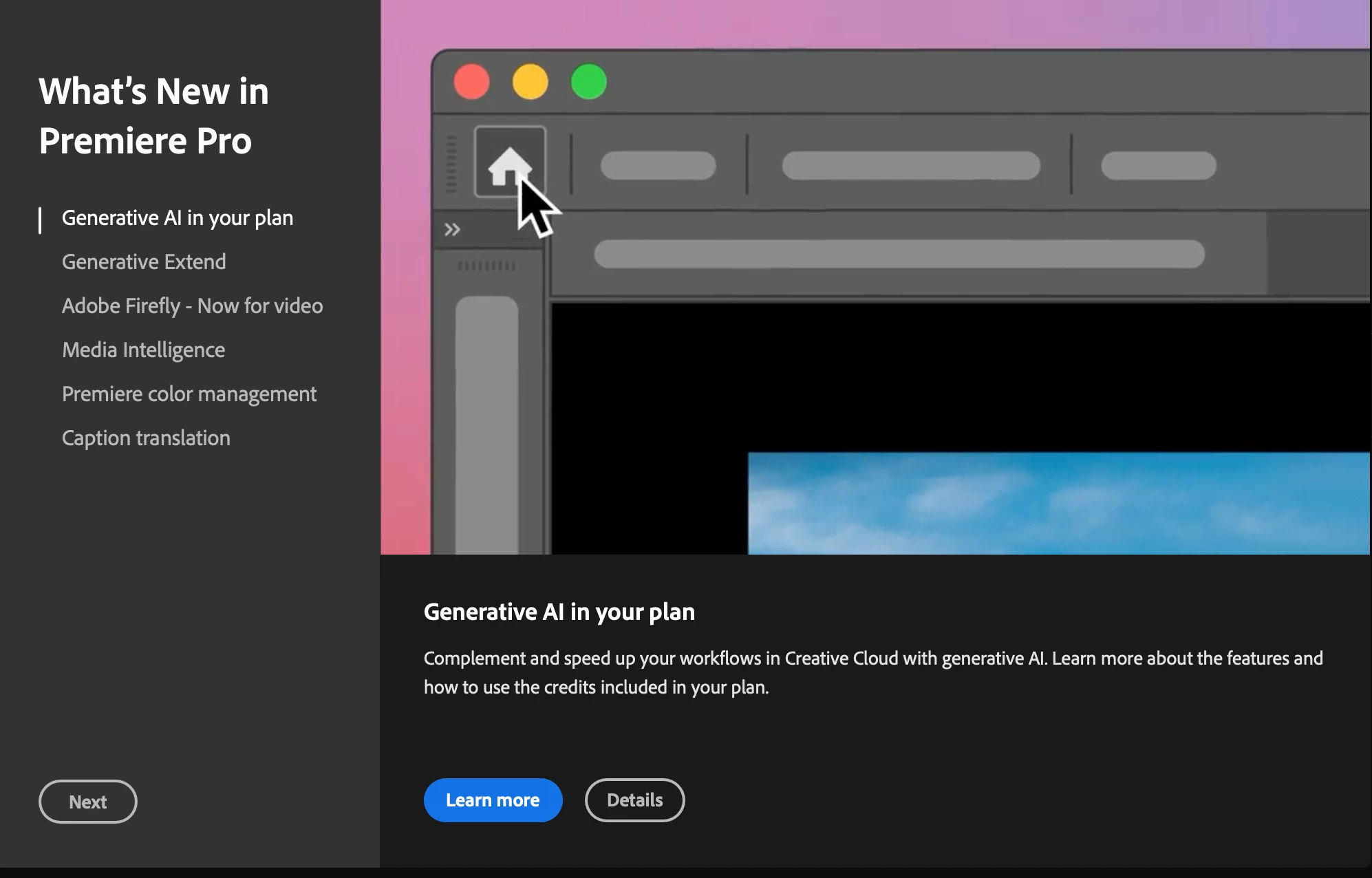Go to the Media Intelligence feature

point(143,350)
